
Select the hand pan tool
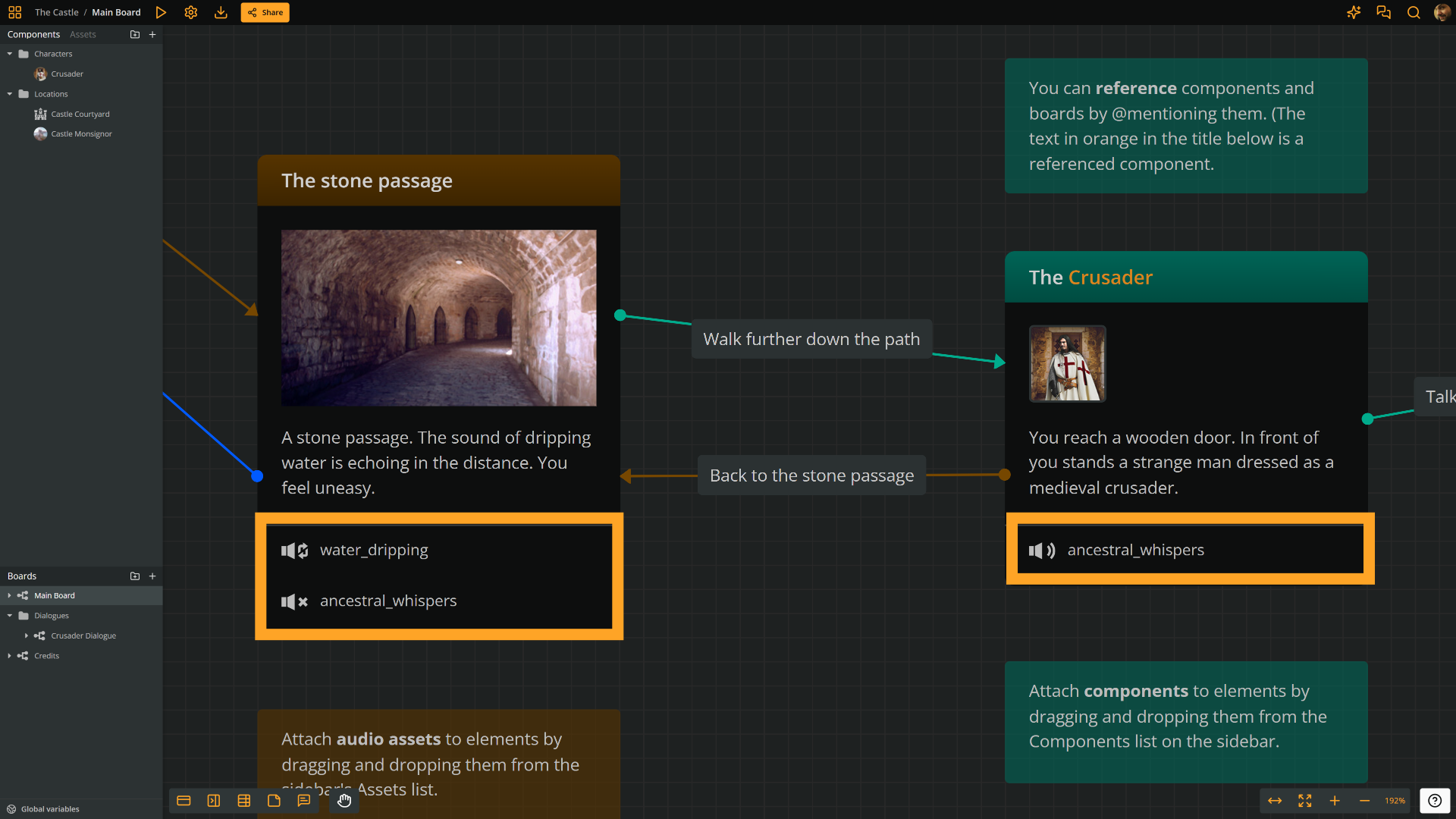[344, 801]
